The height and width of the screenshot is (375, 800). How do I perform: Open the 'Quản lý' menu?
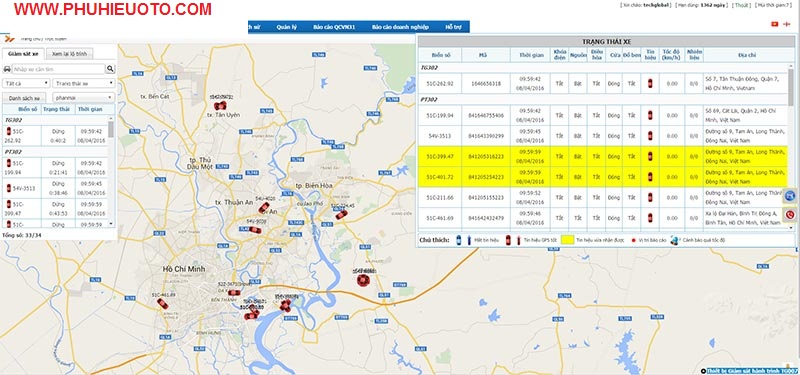click(287, 27)
